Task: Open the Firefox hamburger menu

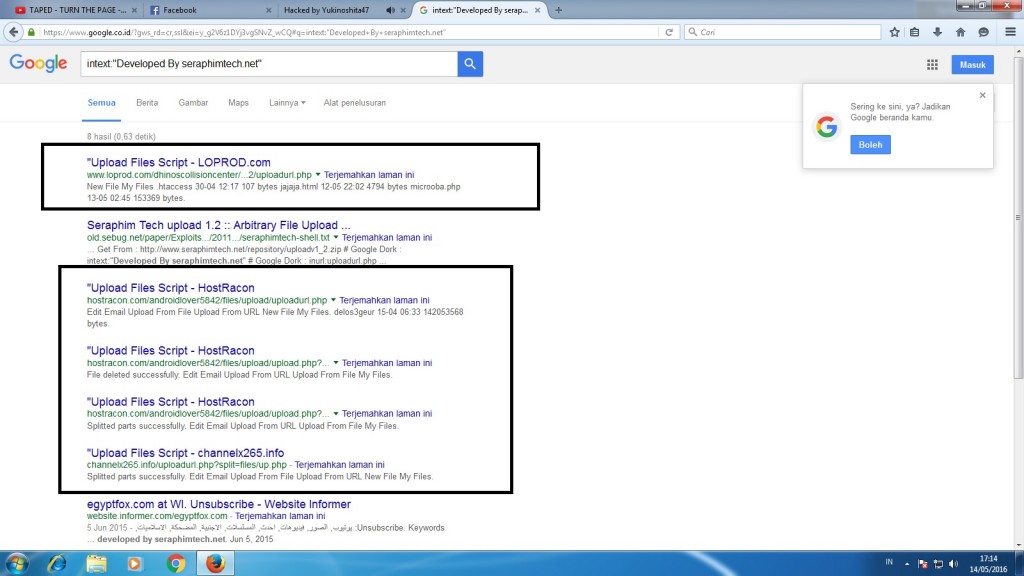Action: click(x=1008, y=31)
